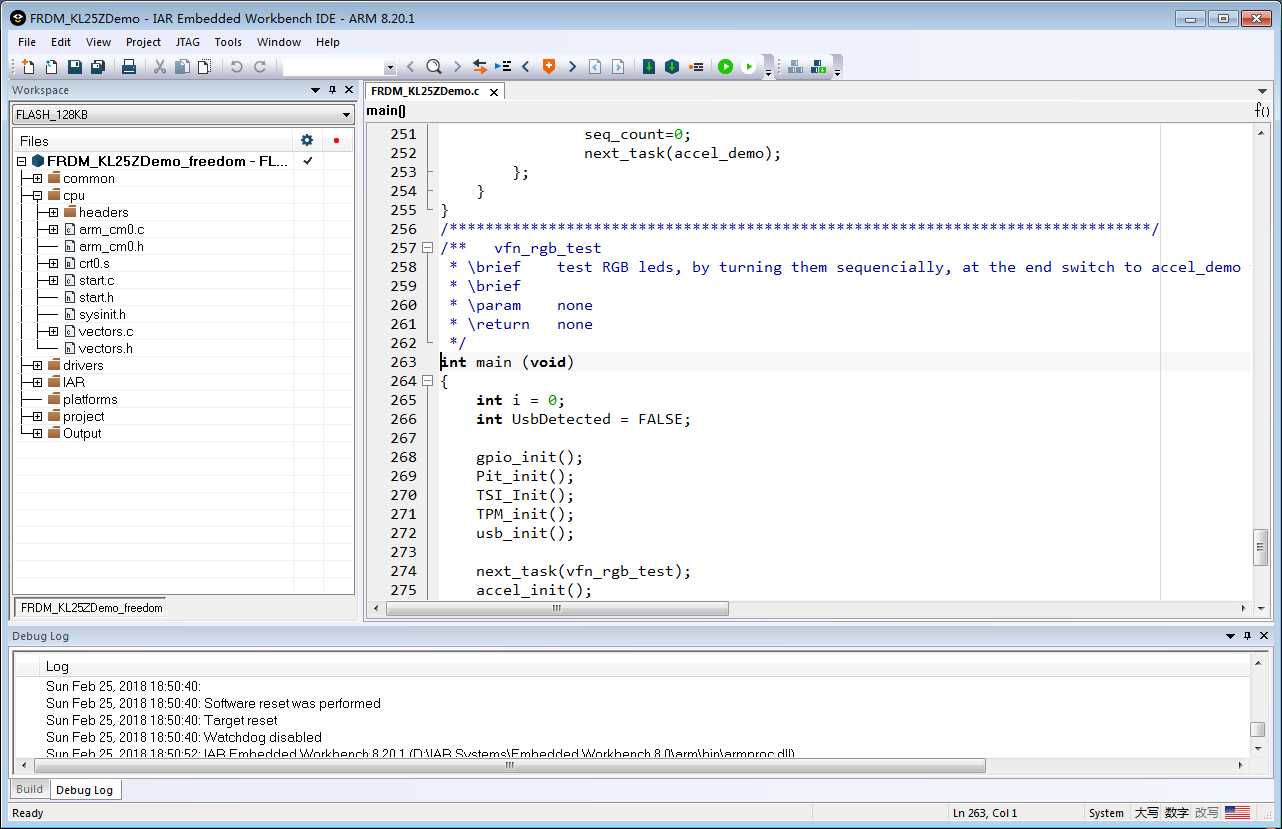The height and width of the screenshot is (829, 1282).
Task: Toggle a breakpoint from the toolbar
Action: coord(697,67)
